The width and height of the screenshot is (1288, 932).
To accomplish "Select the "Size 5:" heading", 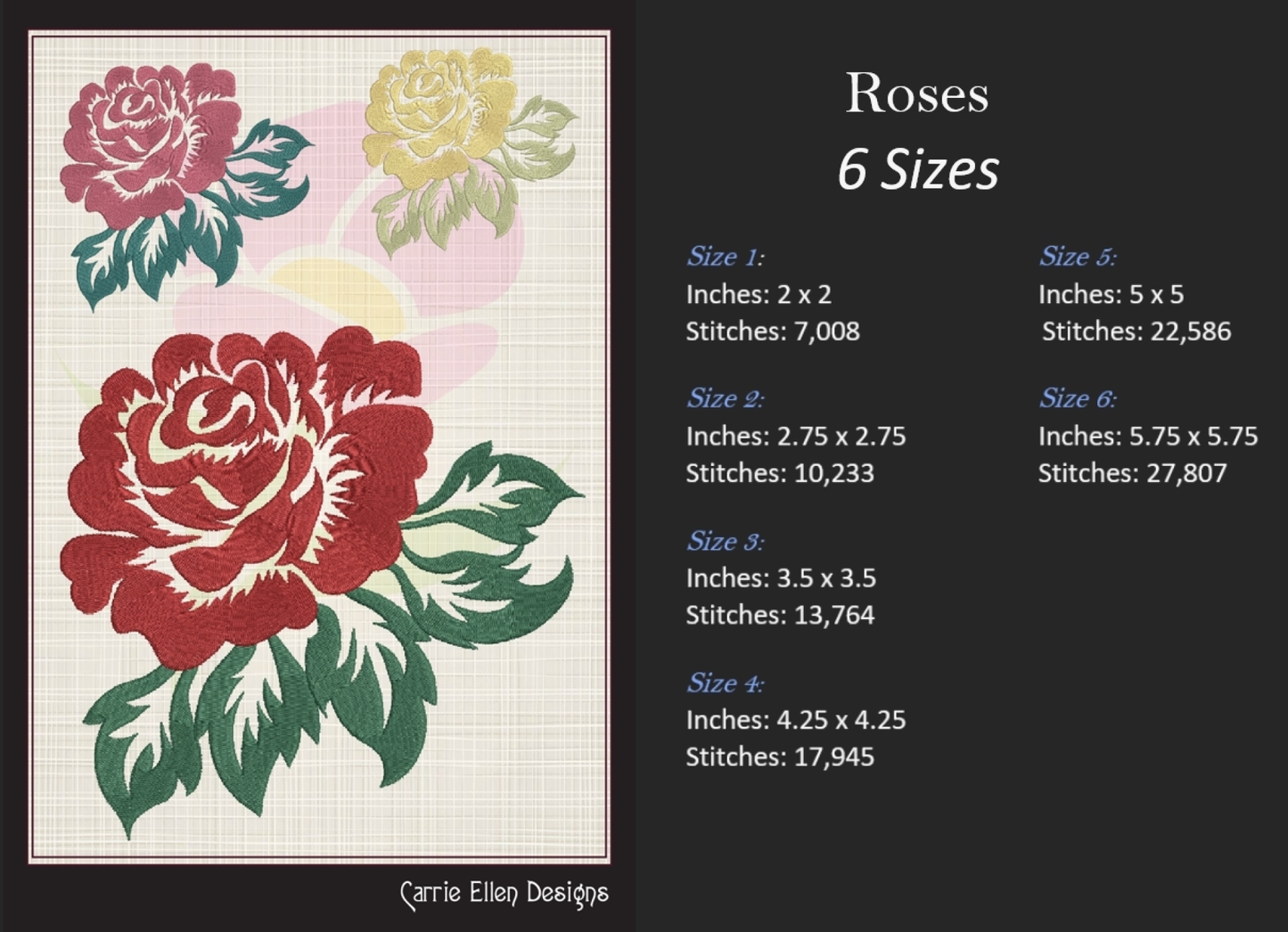I will [1077, 257].
